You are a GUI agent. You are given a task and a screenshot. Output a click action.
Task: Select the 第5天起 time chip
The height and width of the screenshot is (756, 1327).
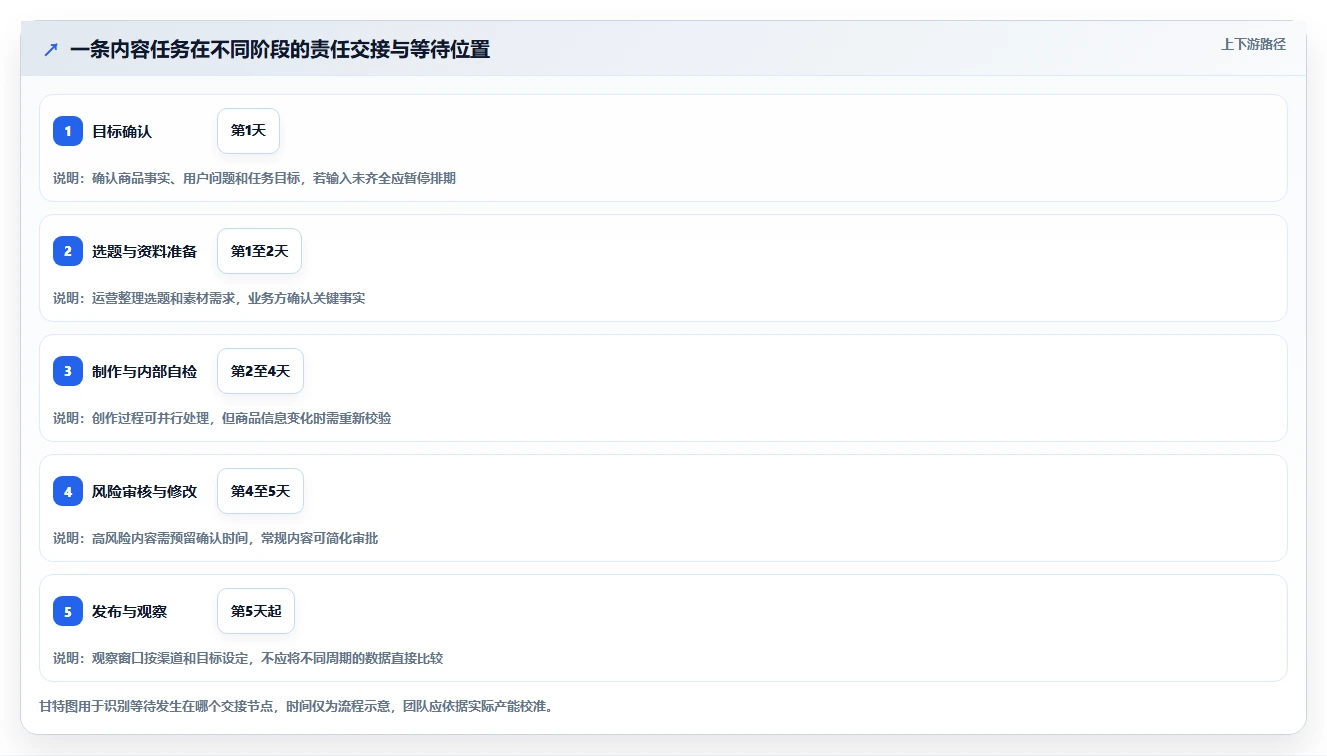coord(256,611)
